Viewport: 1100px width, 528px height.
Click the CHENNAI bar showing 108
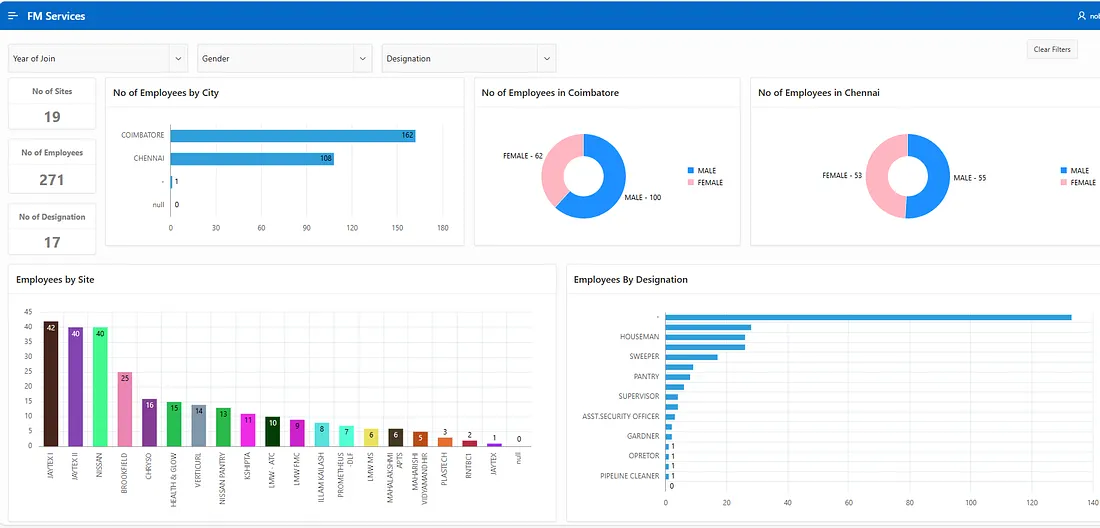[251, 158]
